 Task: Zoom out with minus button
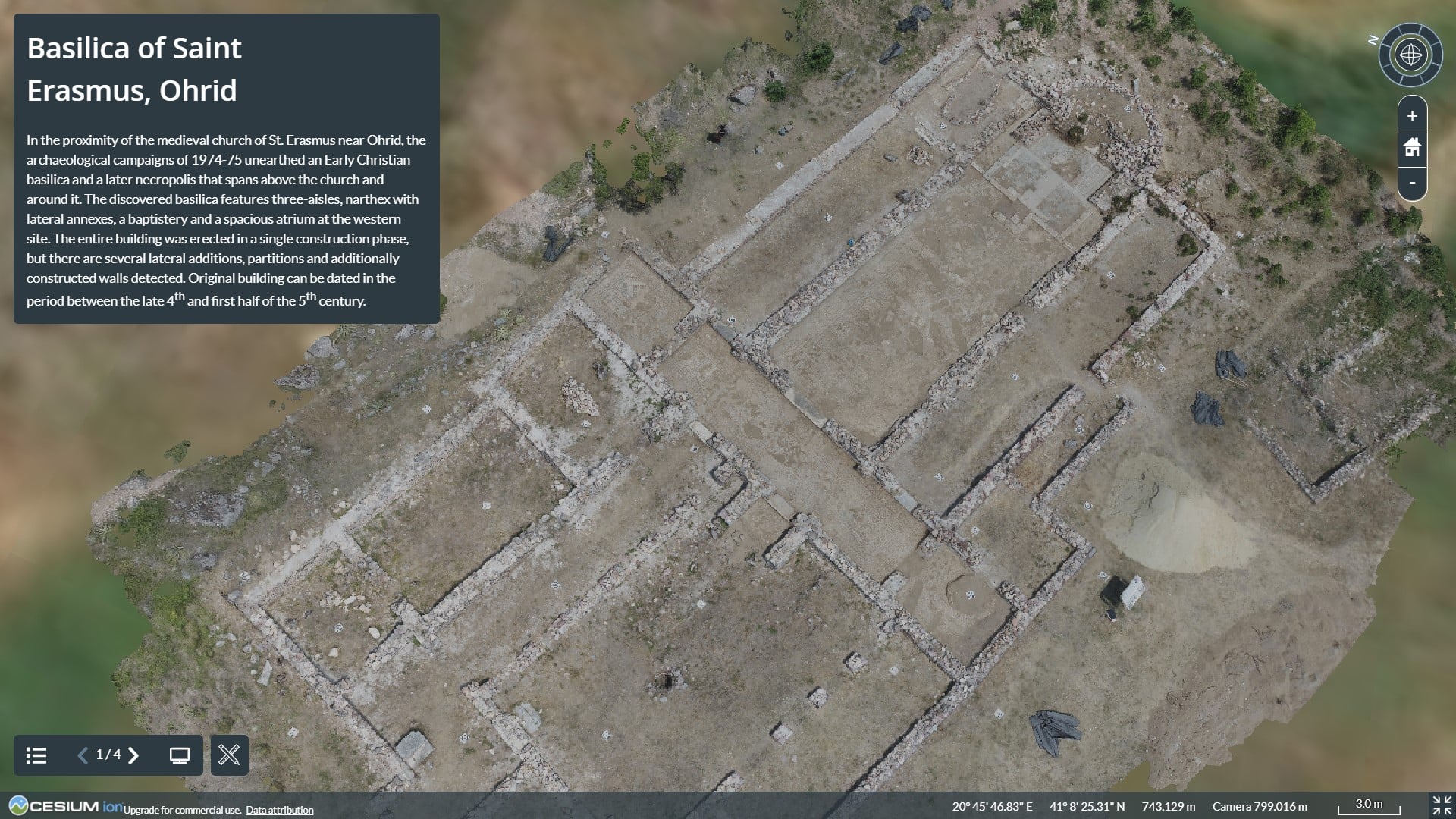tap(1412, 183)
